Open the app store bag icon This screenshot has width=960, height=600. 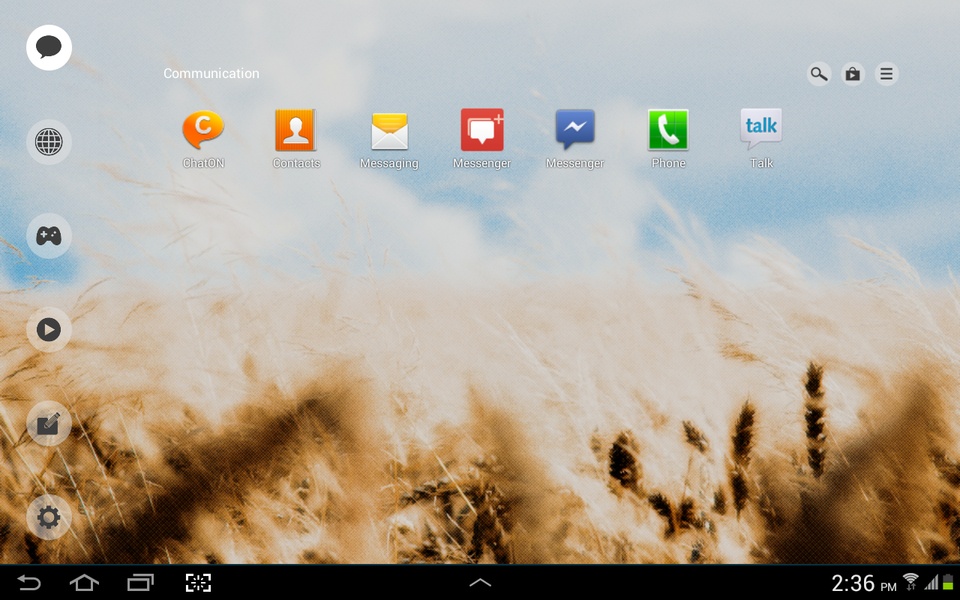click(853, 74)
